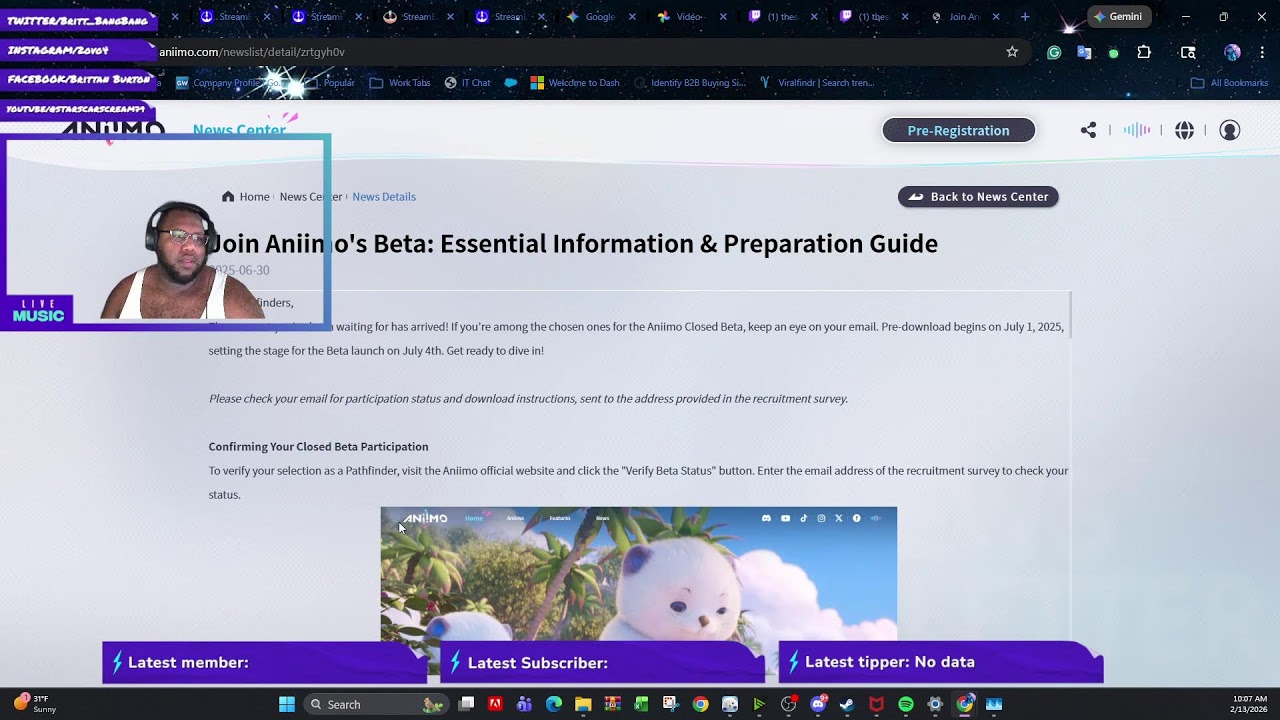Click the Pre-Registration button
Viewport: 1280px width, 720px height.
pyautogui.click(x=958, y=130)
